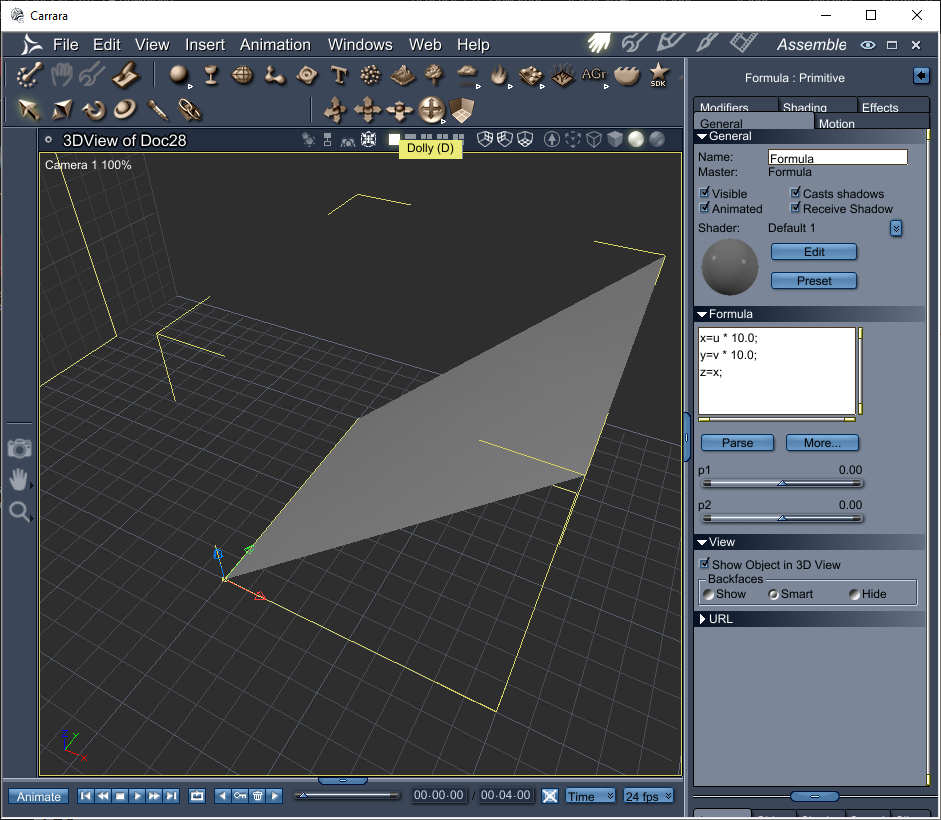The width and height of the screenshot is (941, 820).
Task: Collapse the General section
Action: (x=702, y=136)
